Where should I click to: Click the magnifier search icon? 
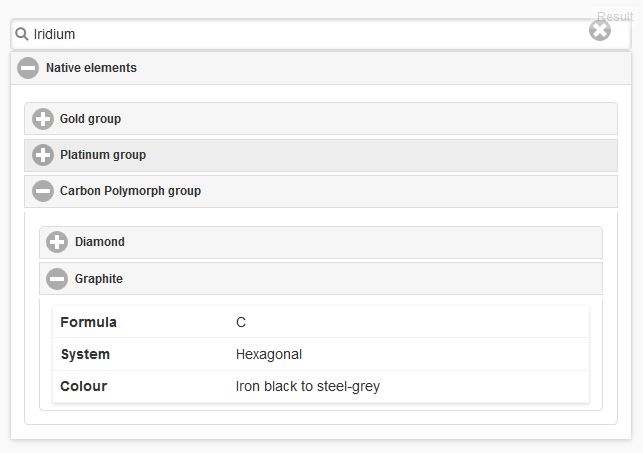(x=22, y=34)
